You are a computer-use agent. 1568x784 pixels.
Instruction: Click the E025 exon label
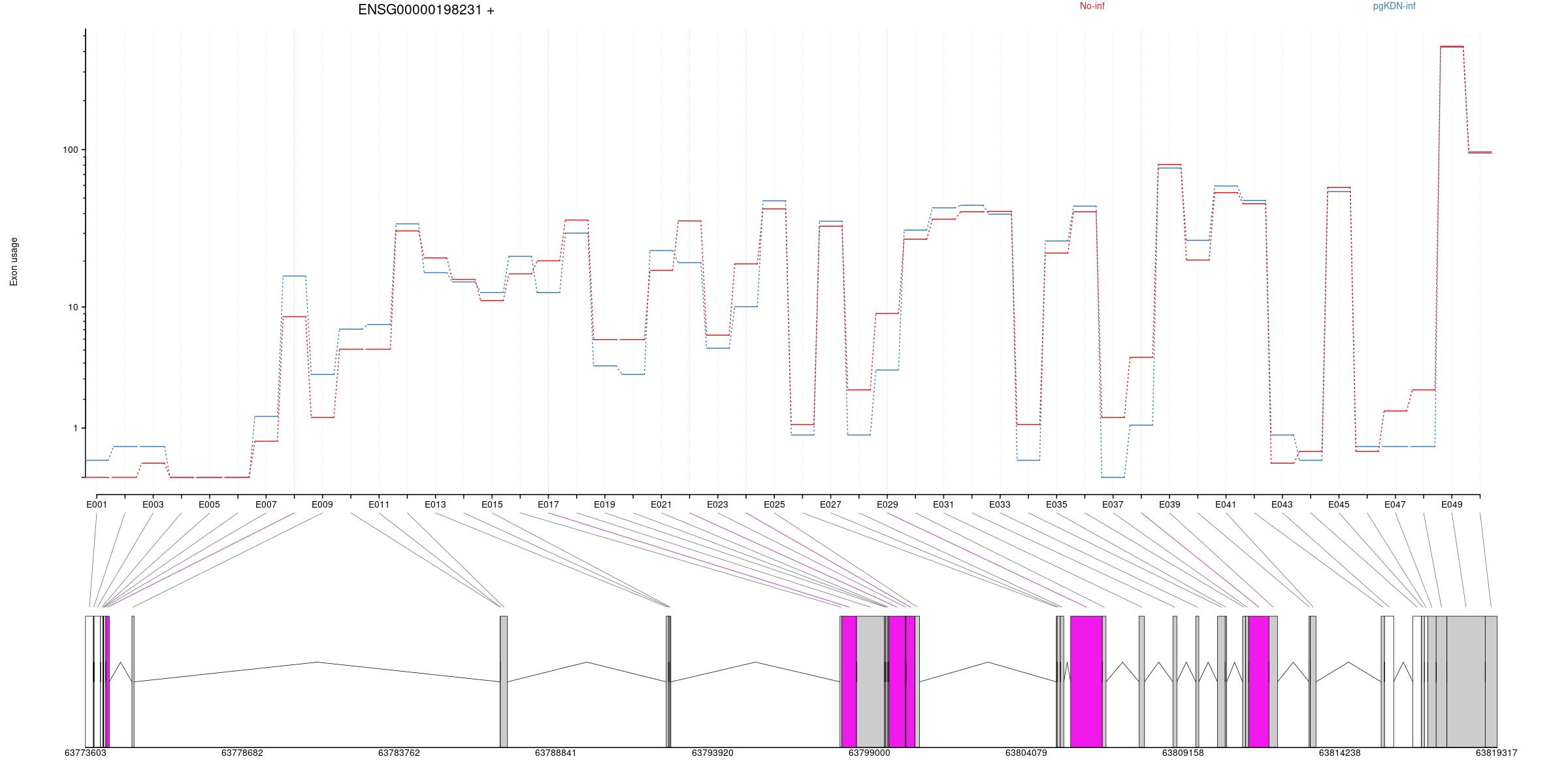click(x=774, y=504)
